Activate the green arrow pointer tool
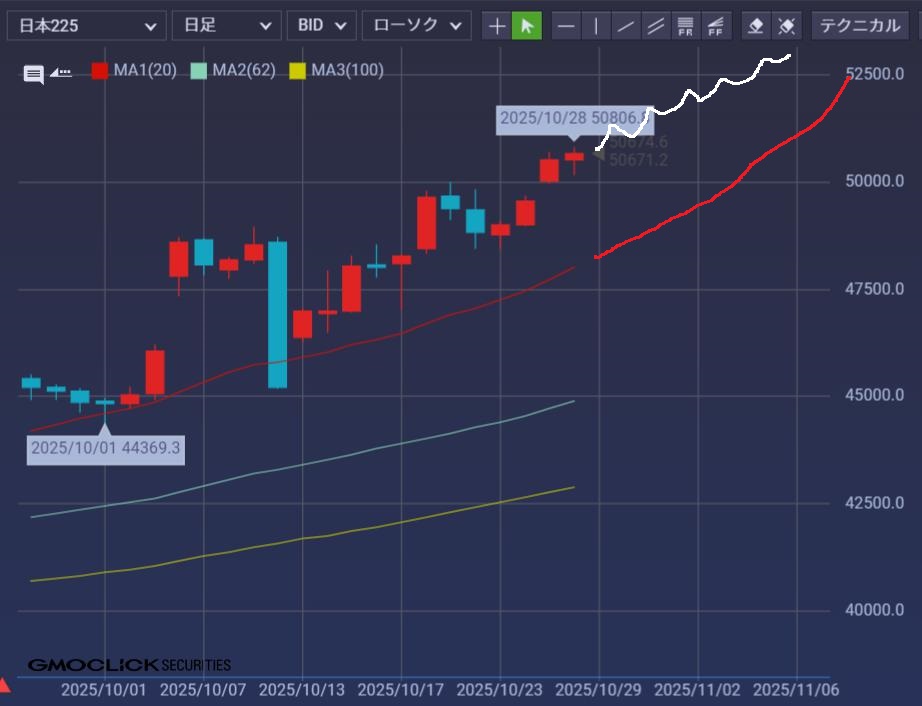 527,26
